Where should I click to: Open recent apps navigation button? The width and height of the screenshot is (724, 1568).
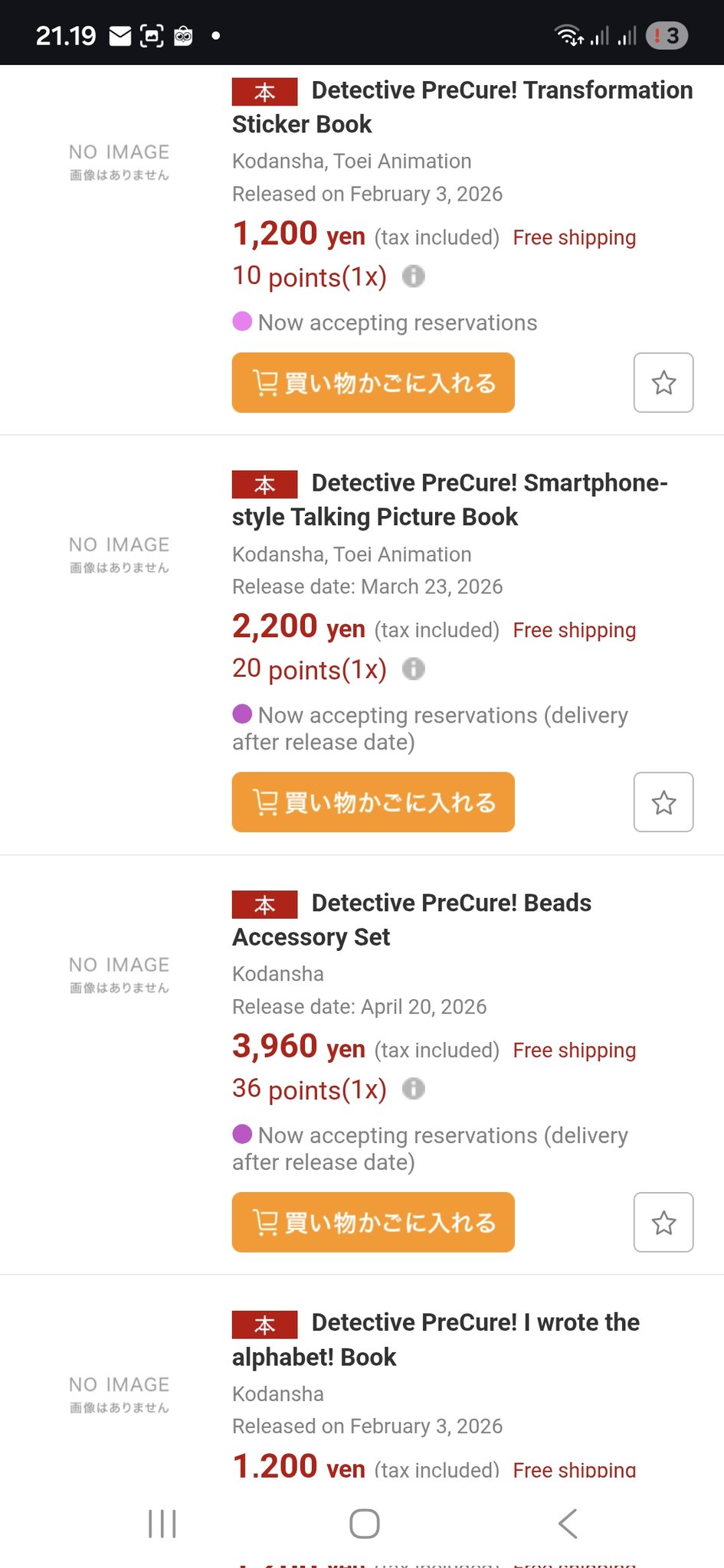point(162,1524)
